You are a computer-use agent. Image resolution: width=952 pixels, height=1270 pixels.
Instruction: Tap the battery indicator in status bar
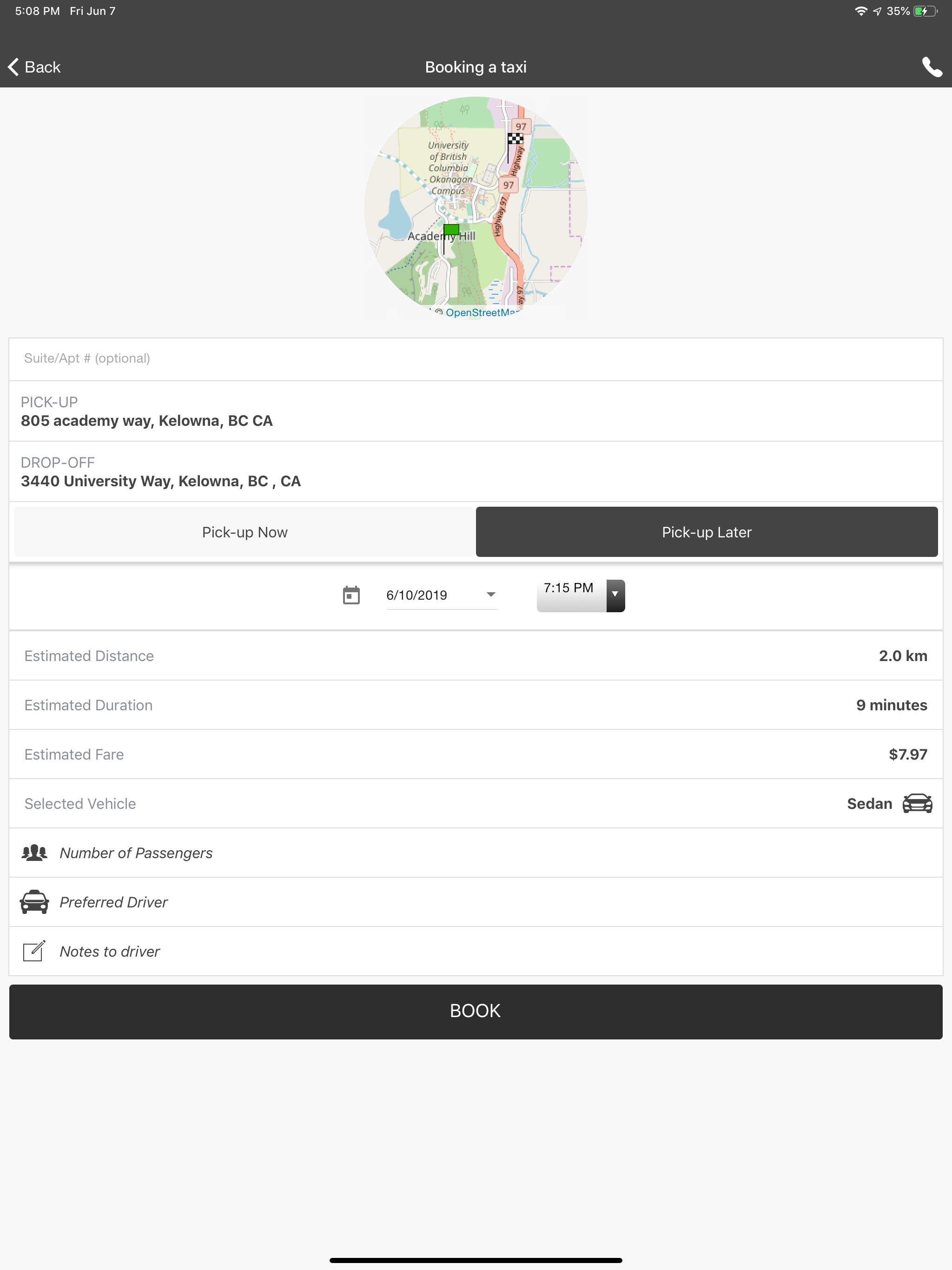pyautogui.click(x=925, y=11)
